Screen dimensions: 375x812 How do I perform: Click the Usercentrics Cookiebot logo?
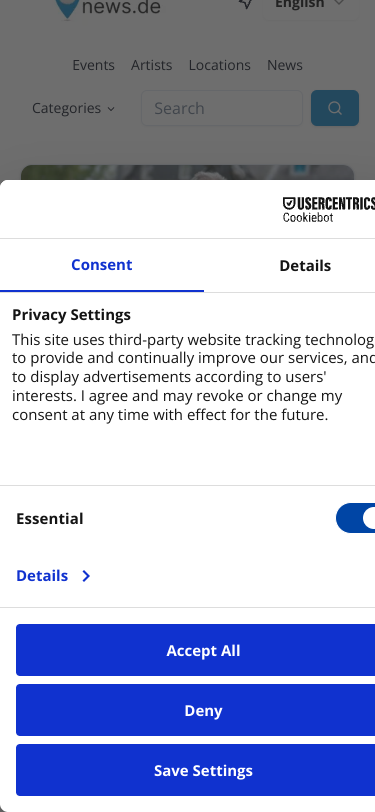[328, 210]
